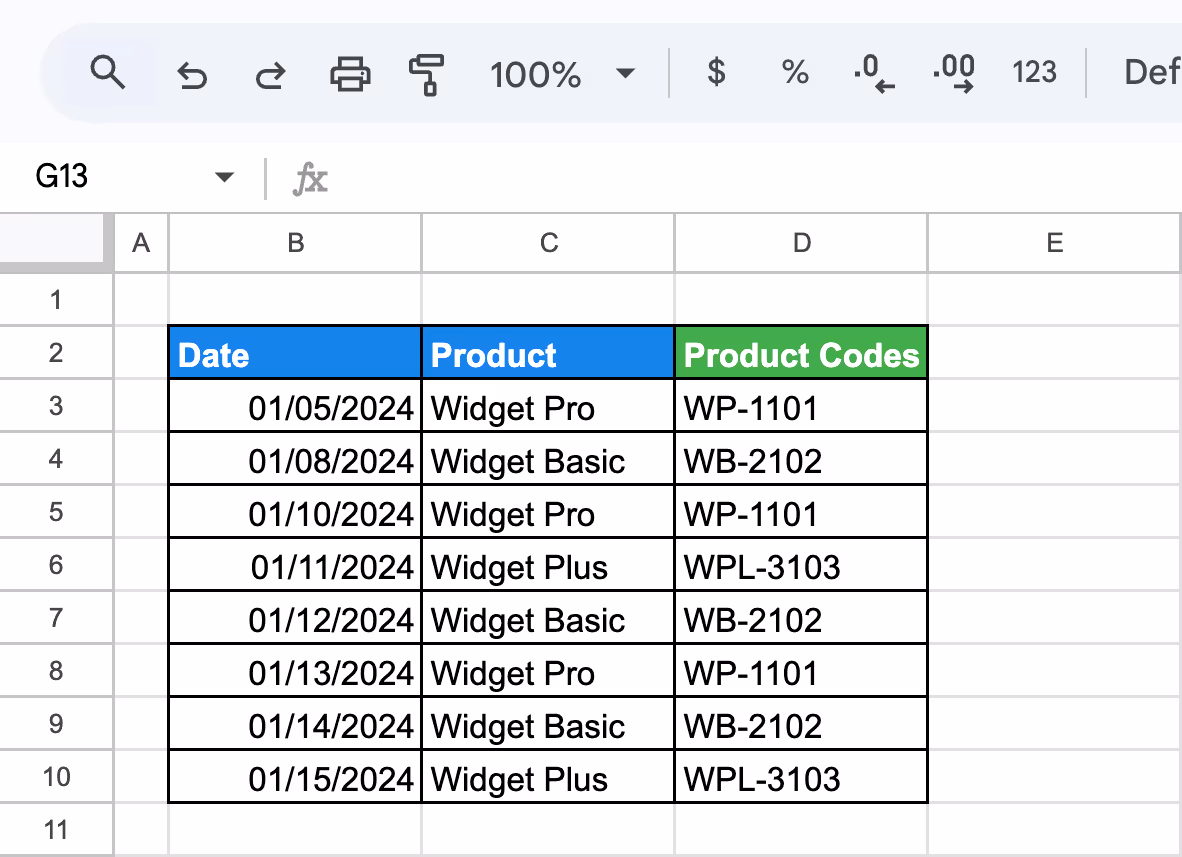
Task: Click the Date header cell
Action: pyautogui.click(x=295, y=353)
